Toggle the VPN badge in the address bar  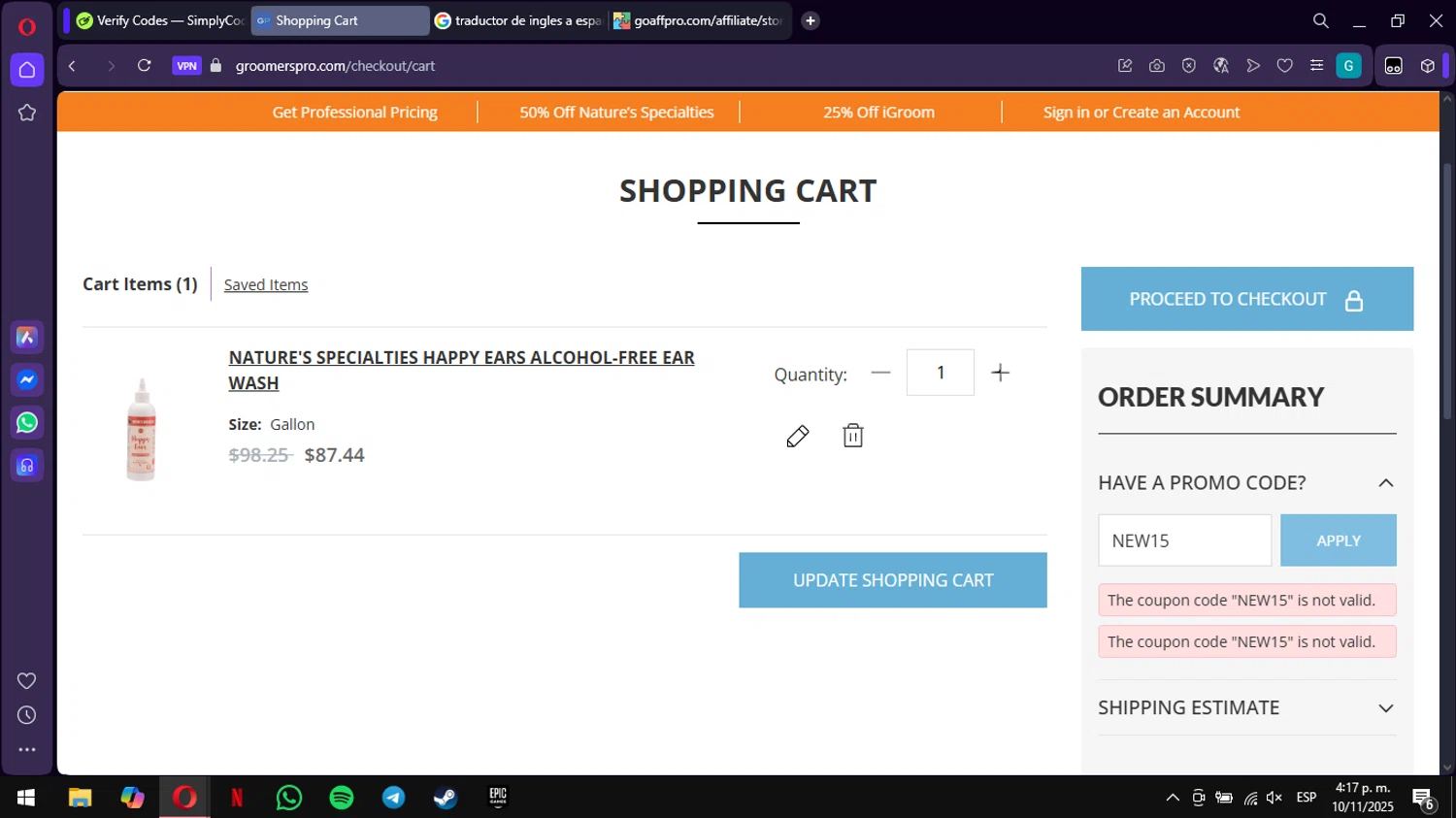[x=186, y=66]
